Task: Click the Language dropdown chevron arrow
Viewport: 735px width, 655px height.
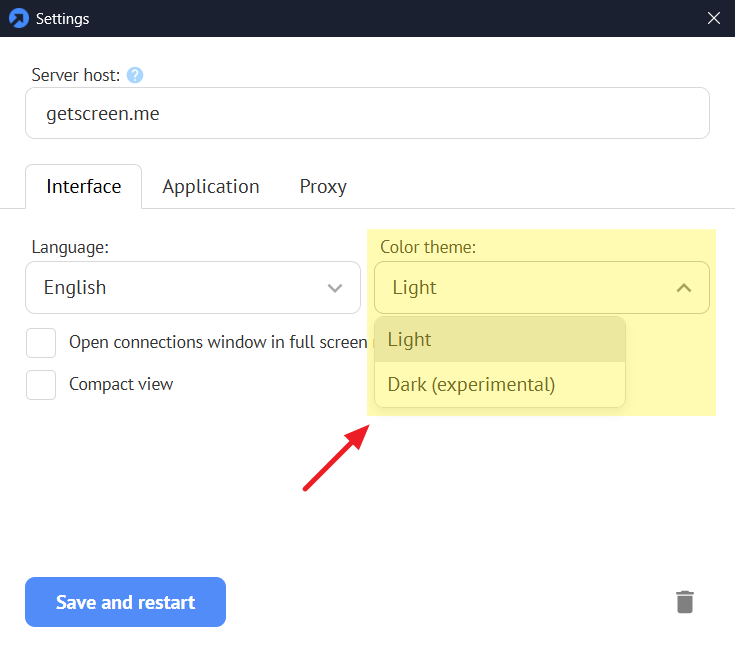Action: [x=335, y=288]
